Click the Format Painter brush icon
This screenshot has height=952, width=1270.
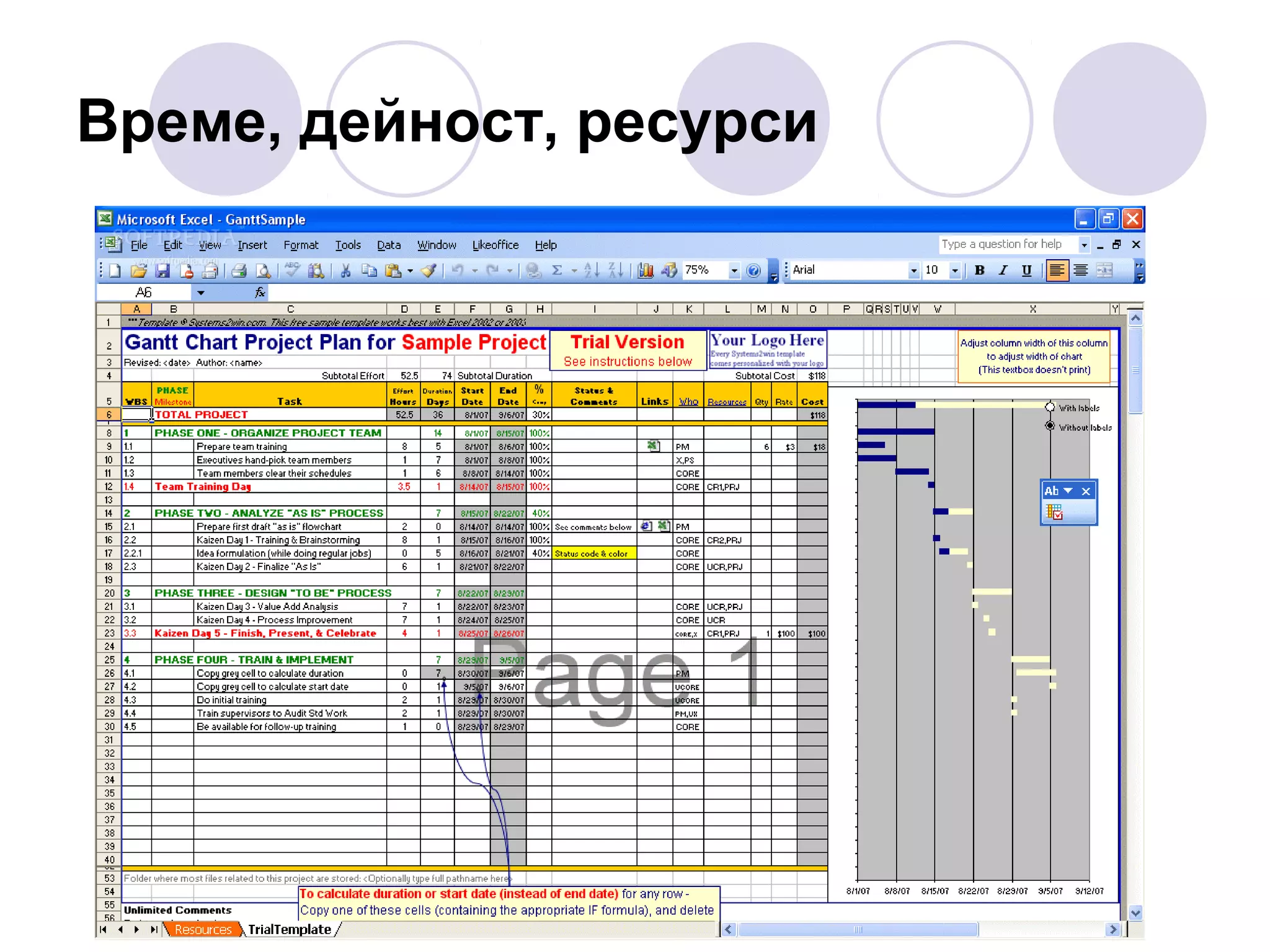(429, 270)
